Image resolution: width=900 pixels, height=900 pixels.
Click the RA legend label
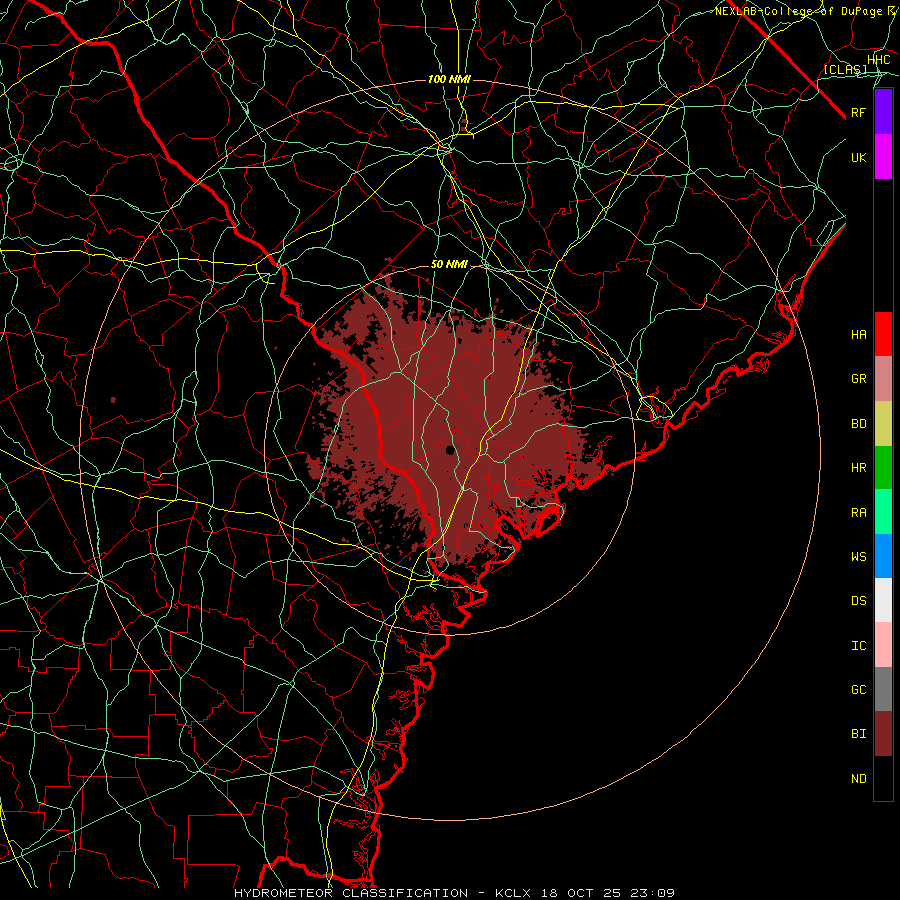(x=858, y=513)
